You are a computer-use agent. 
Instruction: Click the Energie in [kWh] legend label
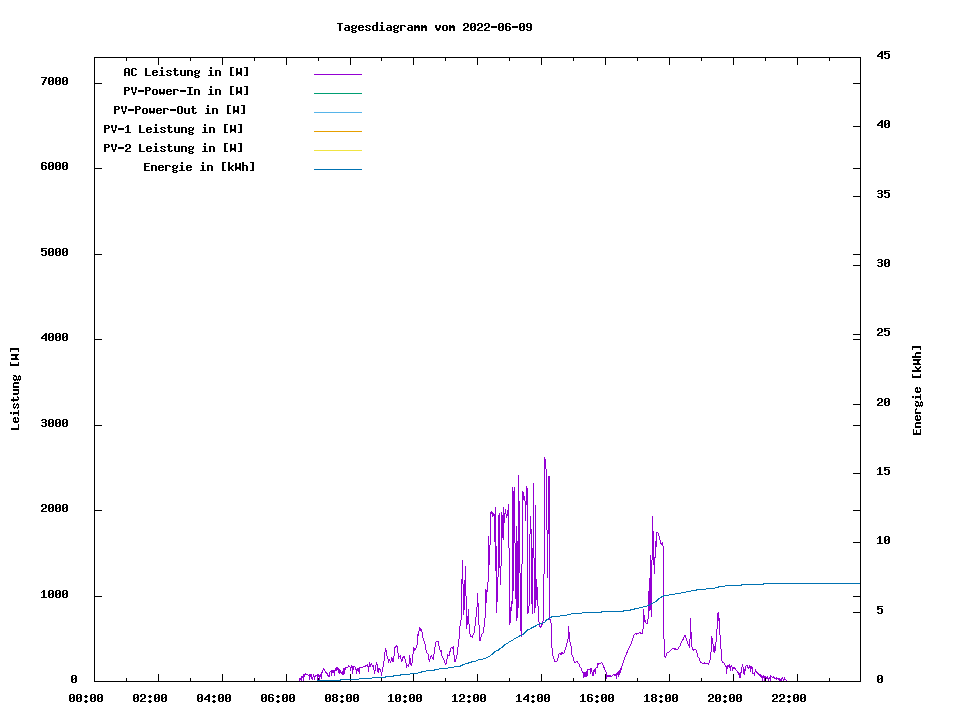point(199,167)
